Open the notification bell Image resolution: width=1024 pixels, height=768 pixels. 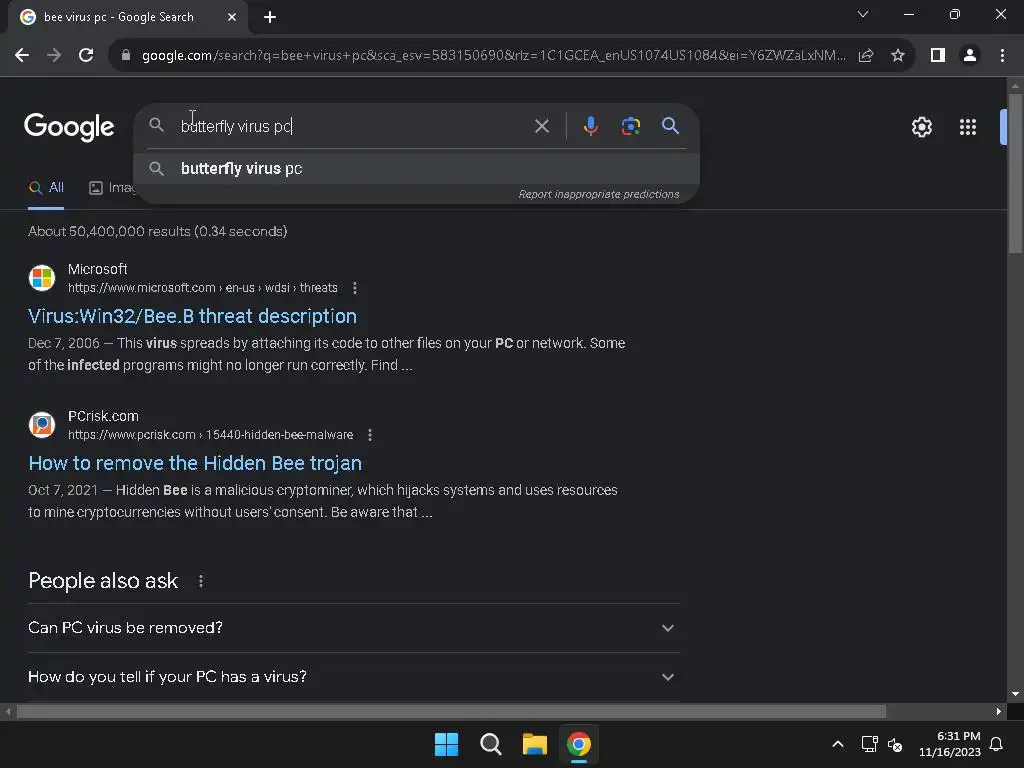tap(997, 744)
